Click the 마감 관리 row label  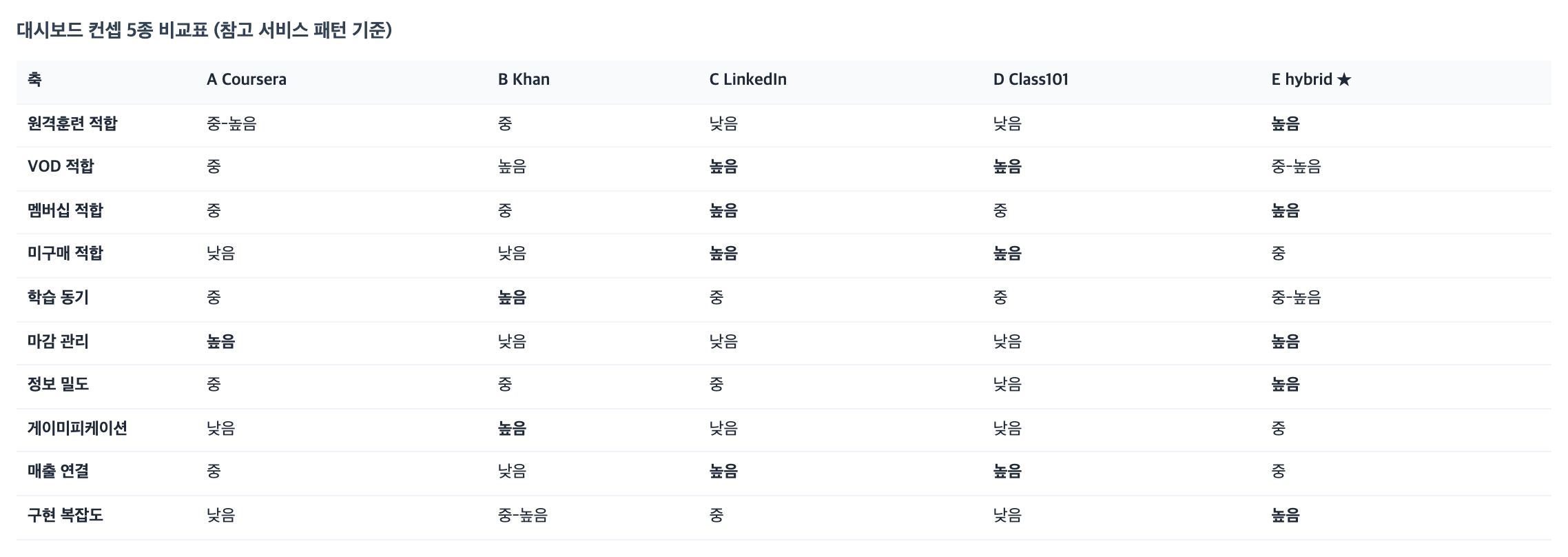coord(59,341)
